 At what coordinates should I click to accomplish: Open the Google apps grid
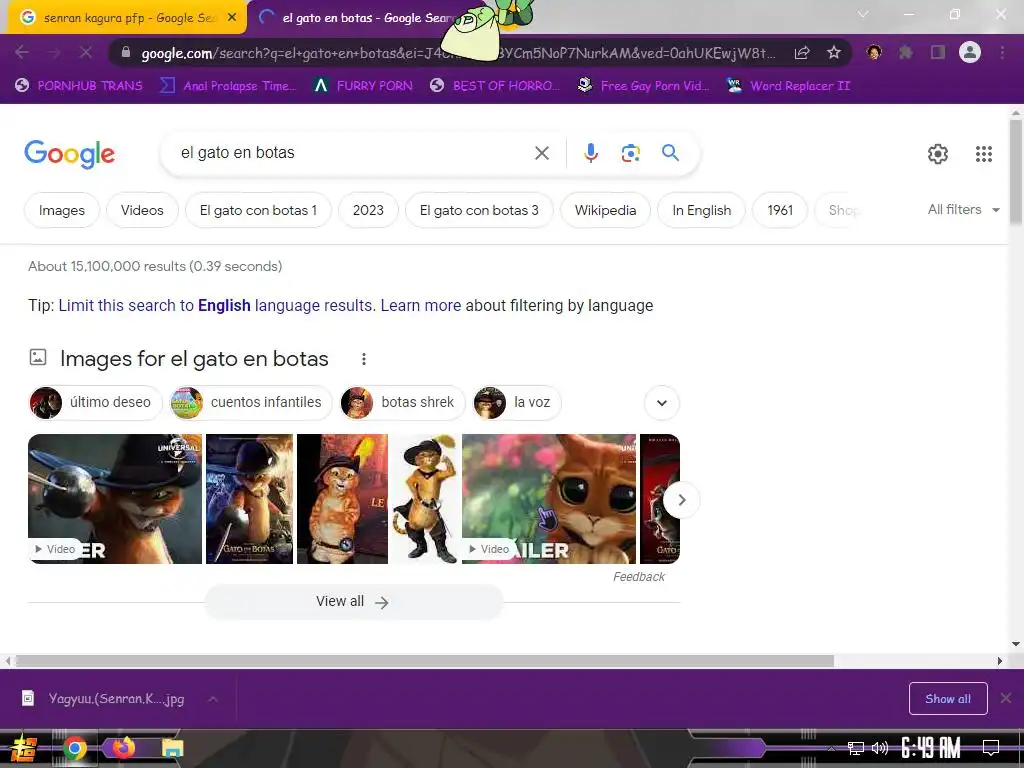tap(984, 153)
